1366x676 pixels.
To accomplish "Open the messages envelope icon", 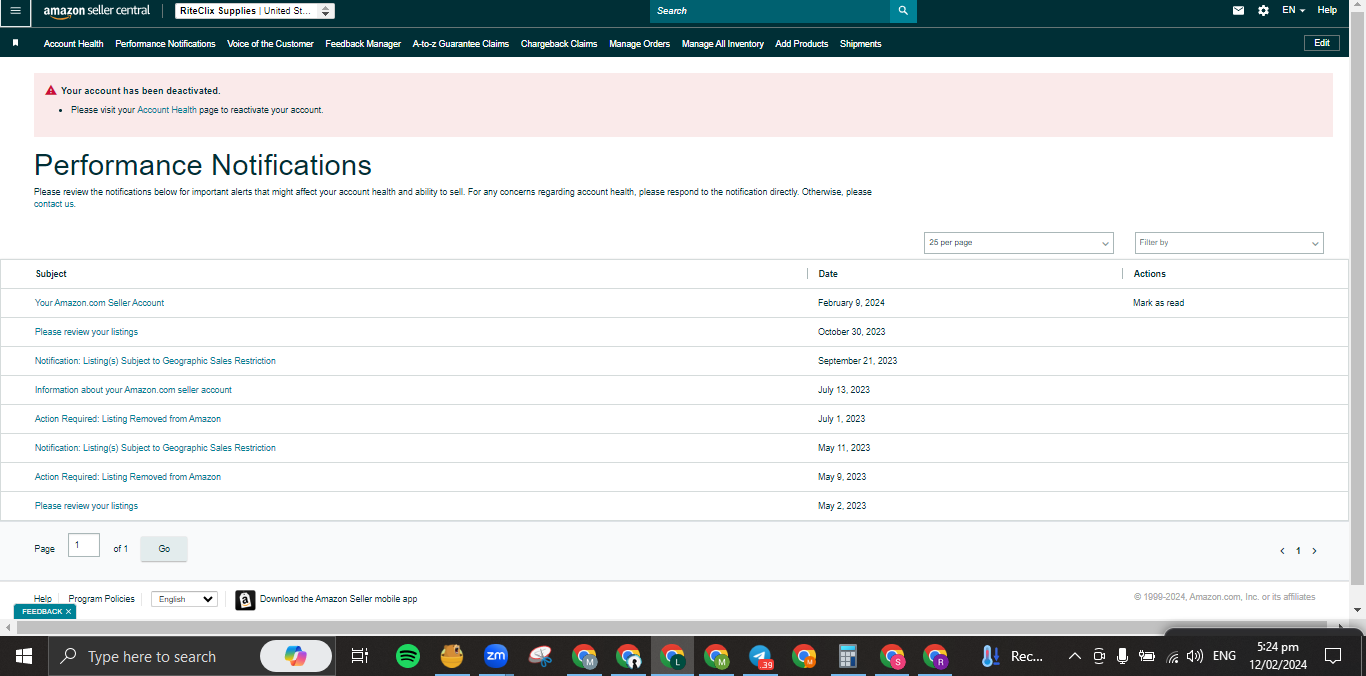I will click(1238, 10).
